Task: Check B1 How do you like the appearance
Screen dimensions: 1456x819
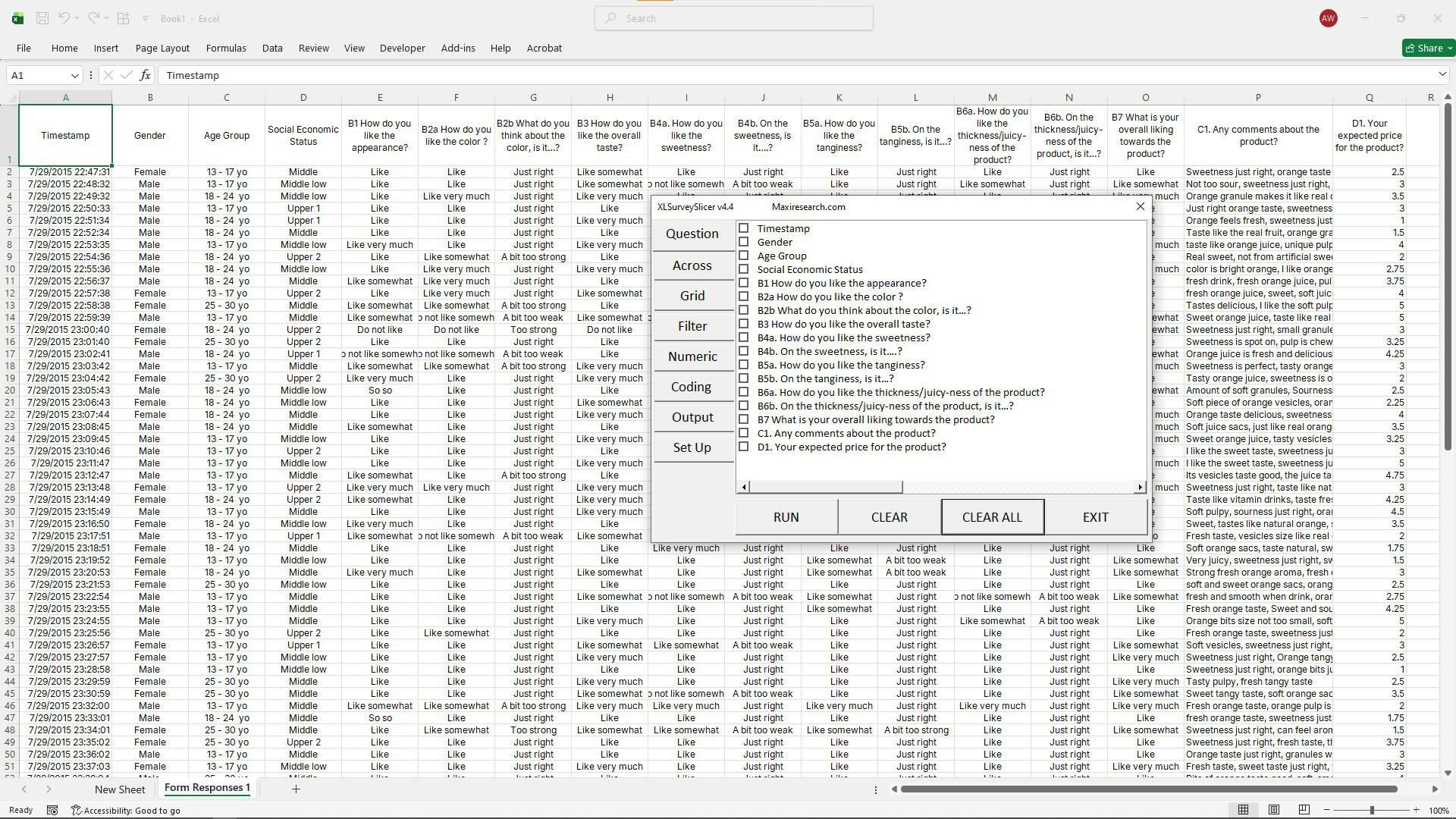Action: (x=743, y=283)
